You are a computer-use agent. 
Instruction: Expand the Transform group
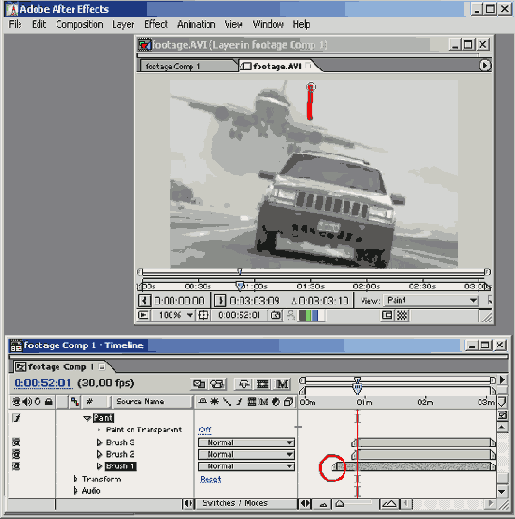pos(76,479)
